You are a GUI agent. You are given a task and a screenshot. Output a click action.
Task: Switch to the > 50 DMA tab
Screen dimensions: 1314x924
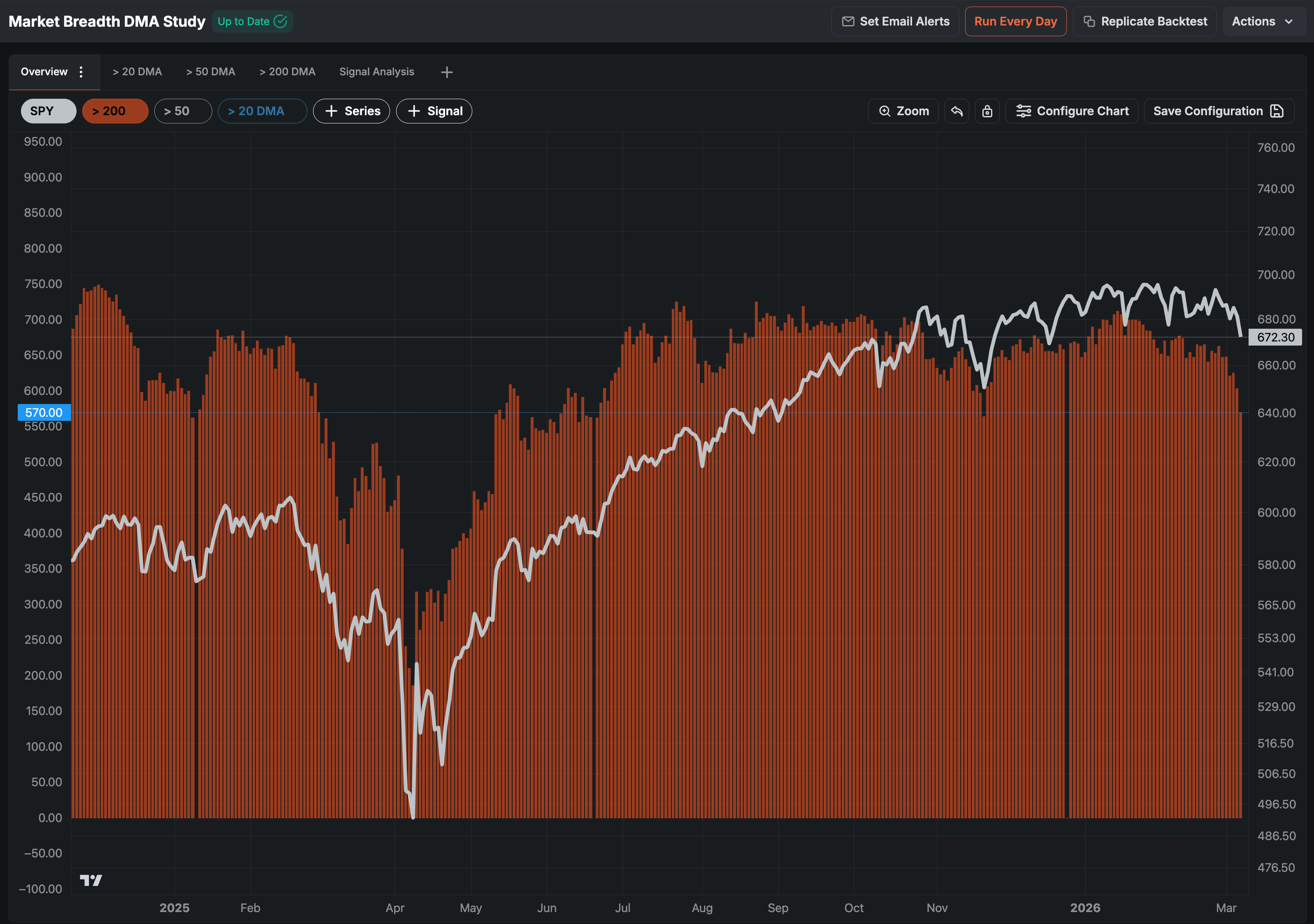[x=211, y=72]
